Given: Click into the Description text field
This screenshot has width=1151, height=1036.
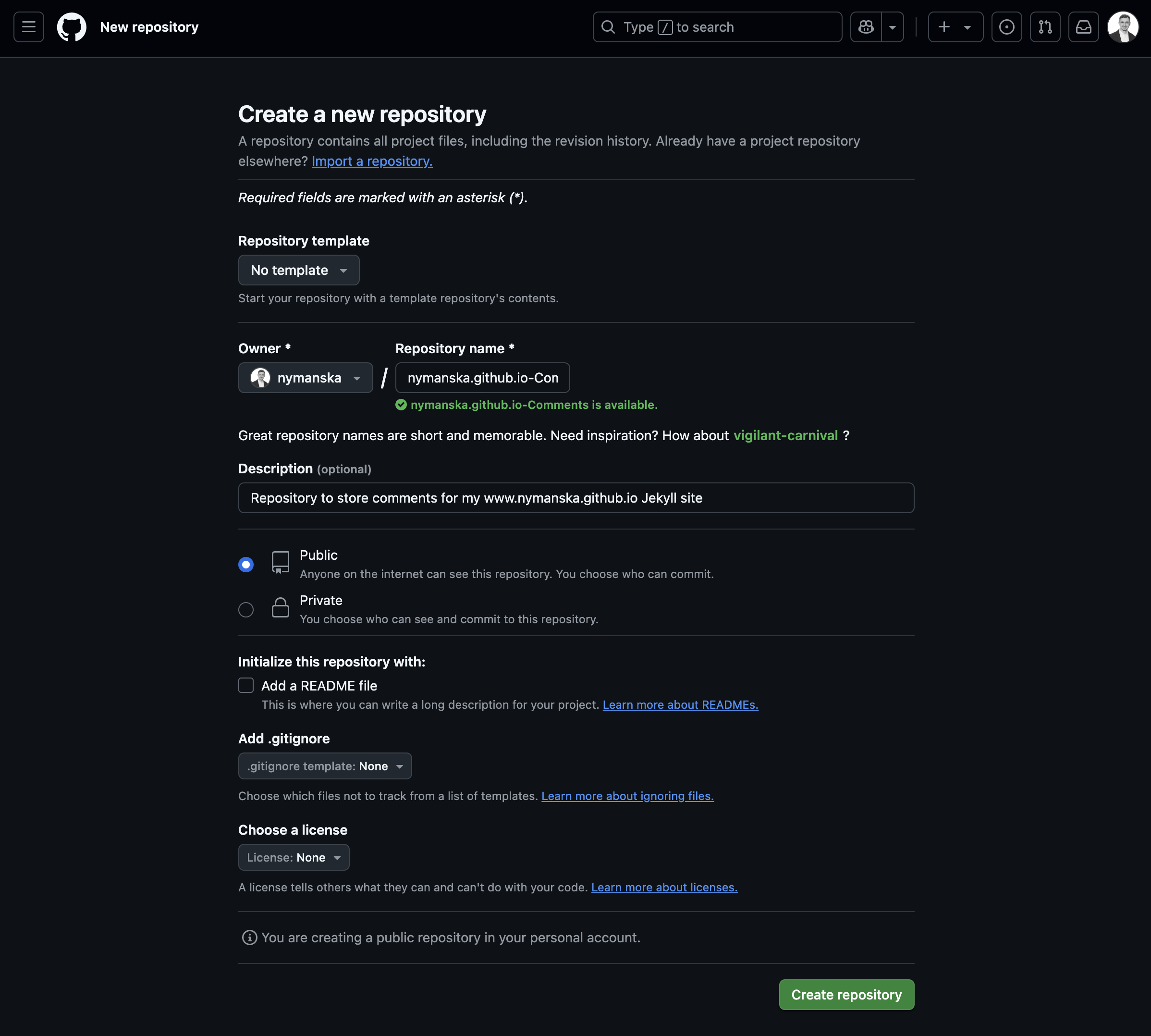Looking at the screenshot, I should 576,498.
